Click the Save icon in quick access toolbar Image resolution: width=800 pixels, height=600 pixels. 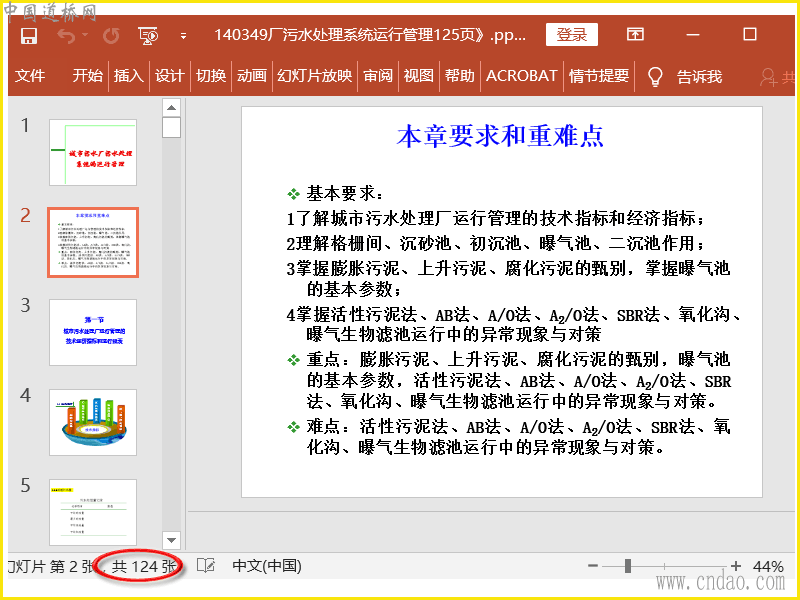29,35
